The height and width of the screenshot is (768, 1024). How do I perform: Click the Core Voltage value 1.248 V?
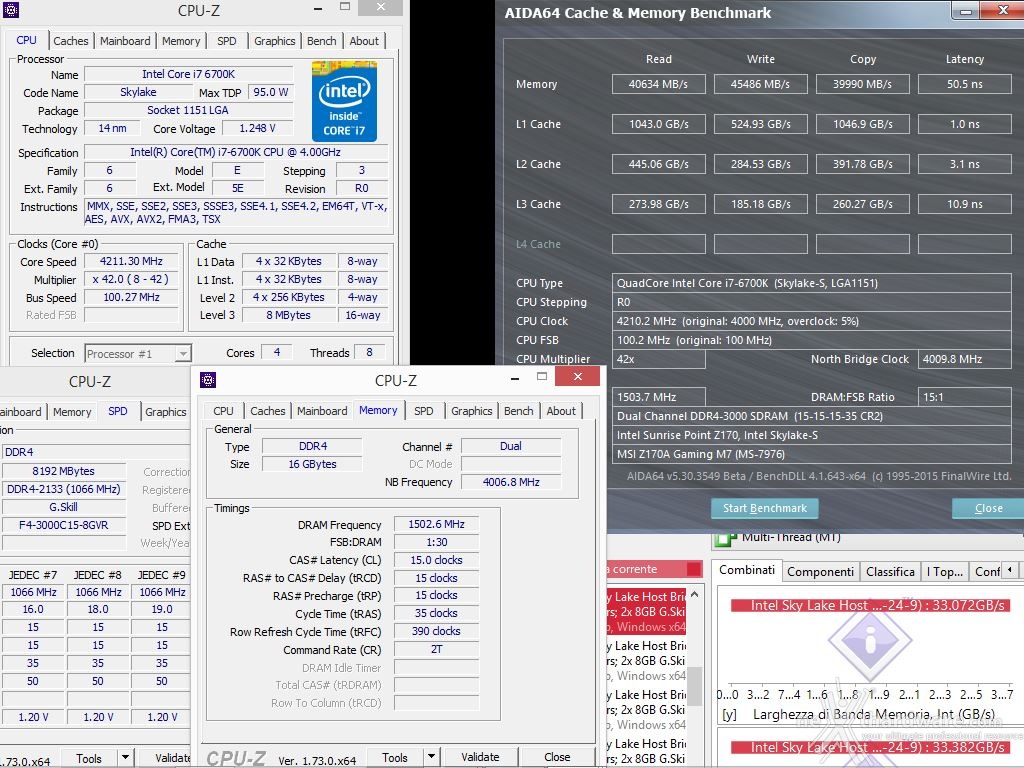[x=257, y=129]
